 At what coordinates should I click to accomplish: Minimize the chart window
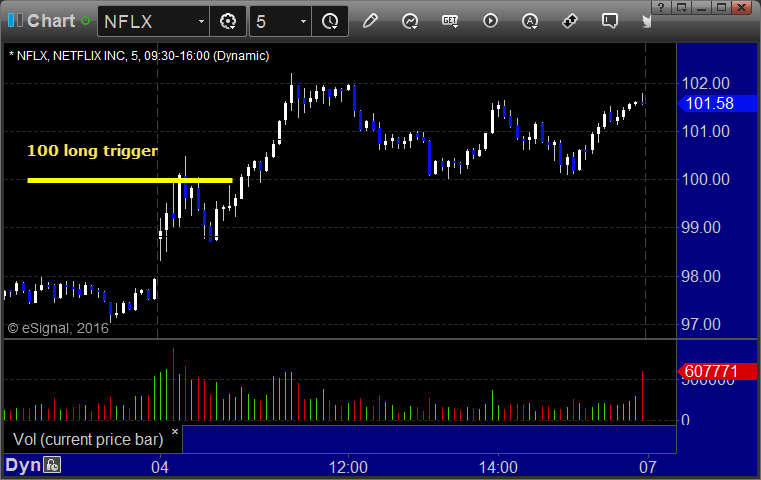click(701, 7)
